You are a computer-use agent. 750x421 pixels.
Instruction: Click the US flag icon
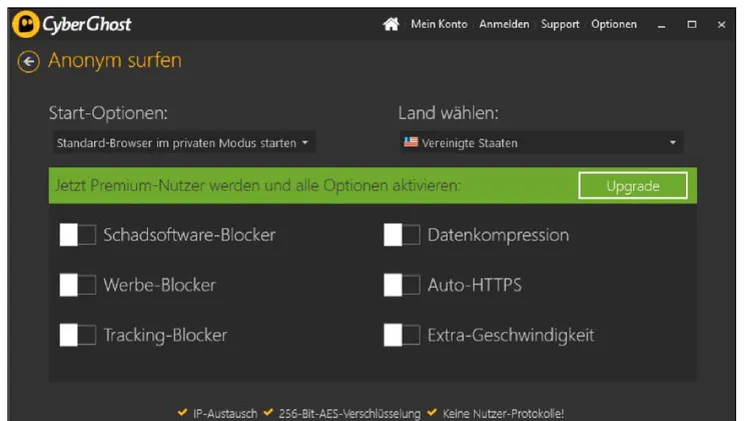click(411, 142)
